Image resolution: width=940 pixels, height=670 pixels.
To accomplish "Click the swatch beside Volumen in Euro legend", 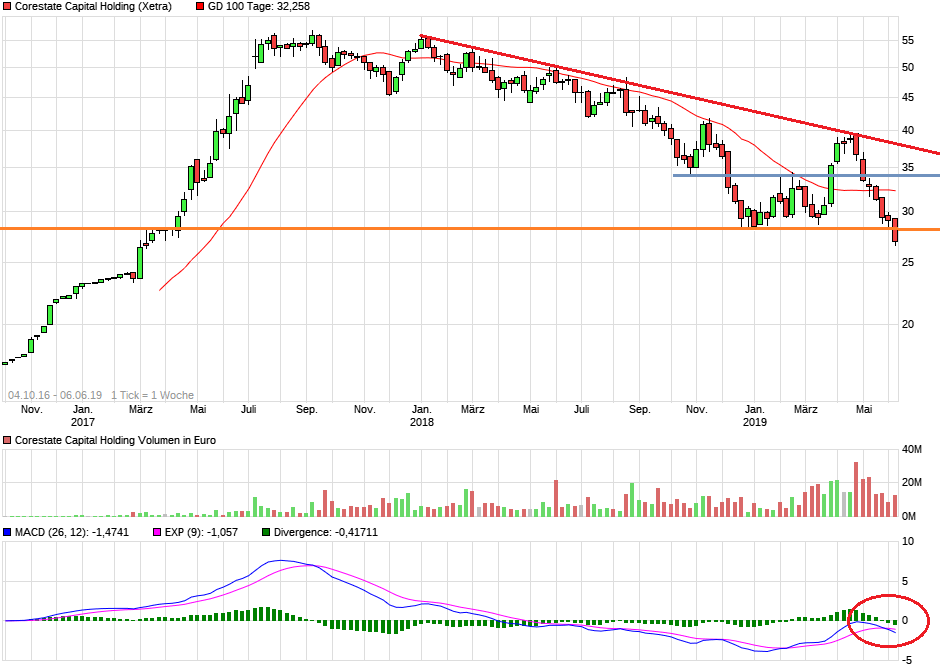I will click(7, 440).
